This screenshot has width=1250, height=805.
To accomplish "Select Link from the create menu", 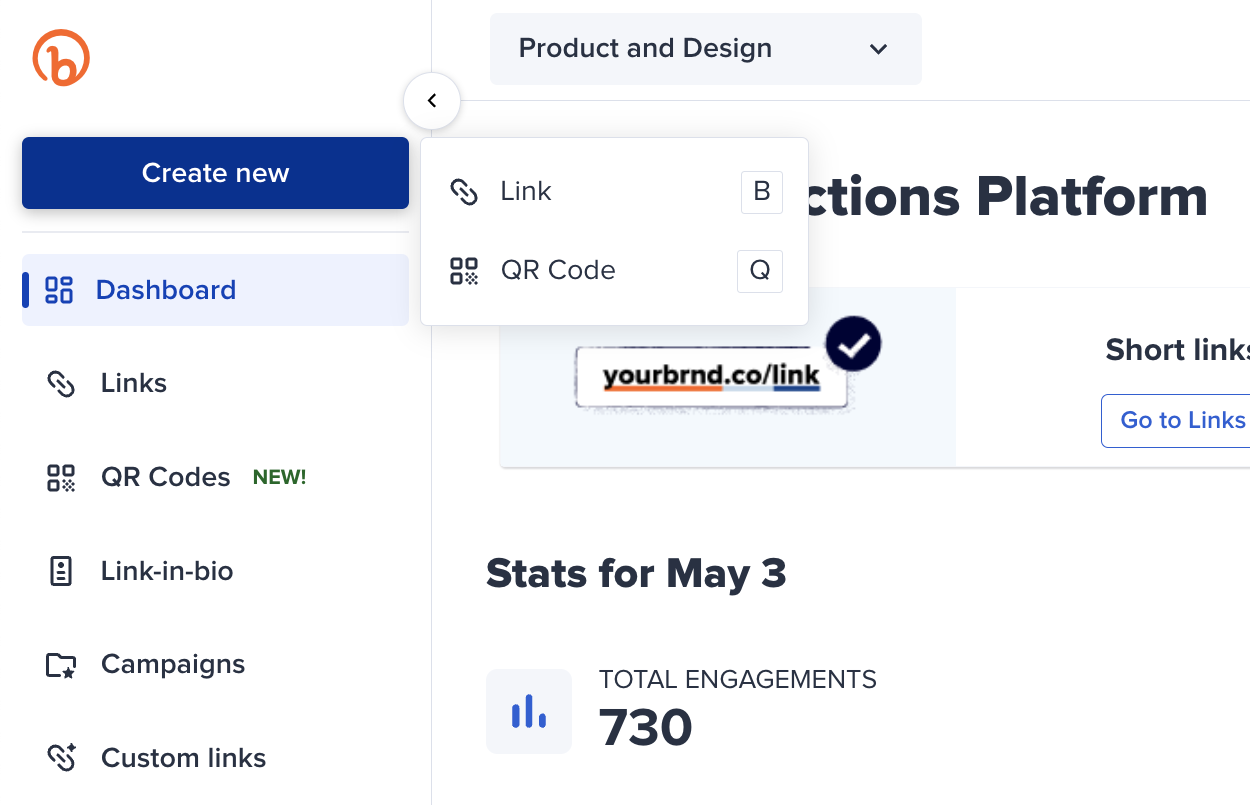I will tap(526, 192).
